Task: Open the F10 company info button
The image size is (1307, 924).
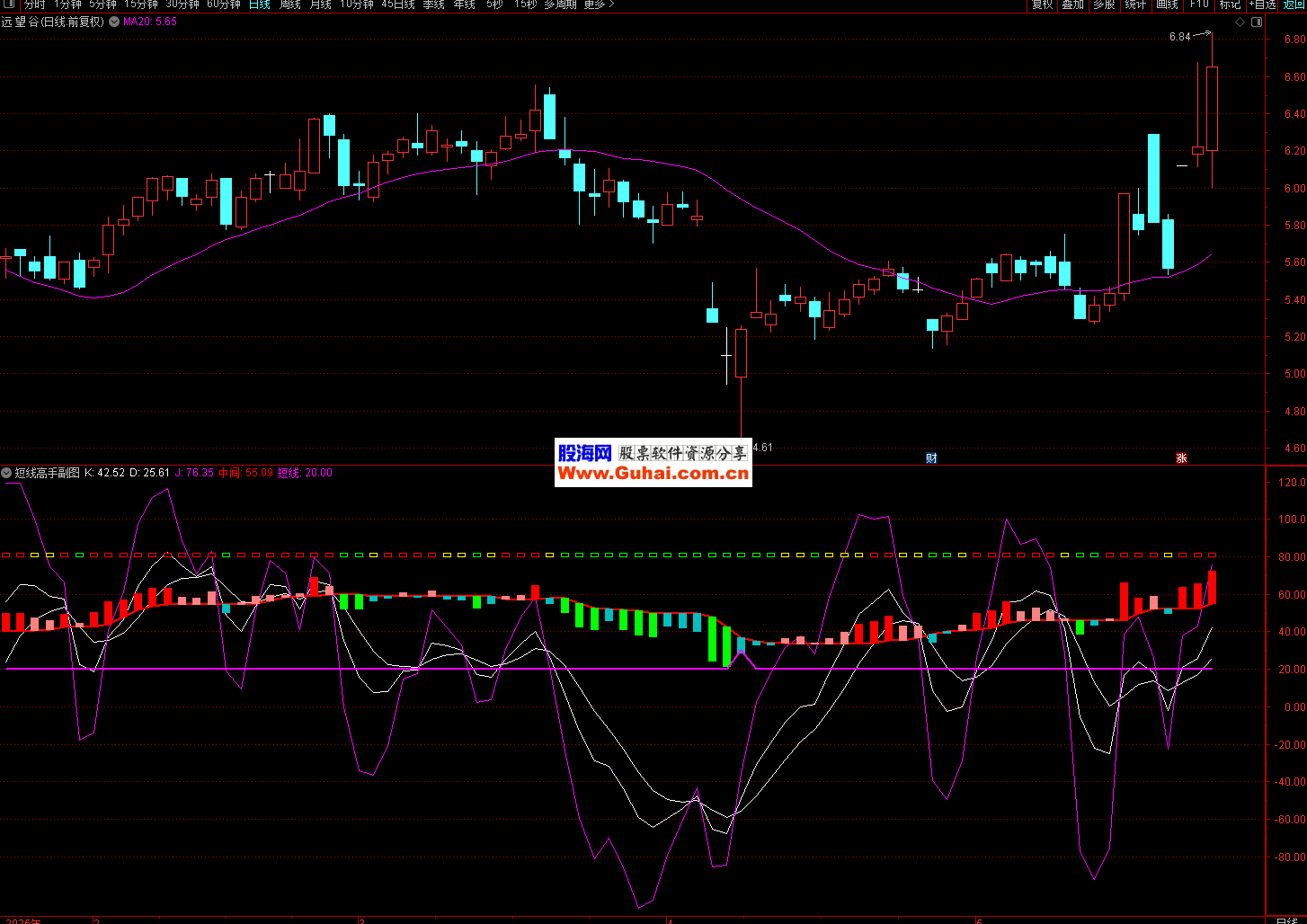Action: pos(1199,4)
